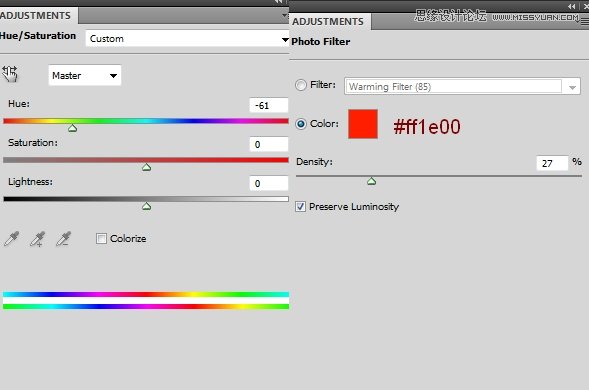Viewport: 589px width, 390px height.
Task: Select the Color radio button
Action: click(x=301, y=124)
